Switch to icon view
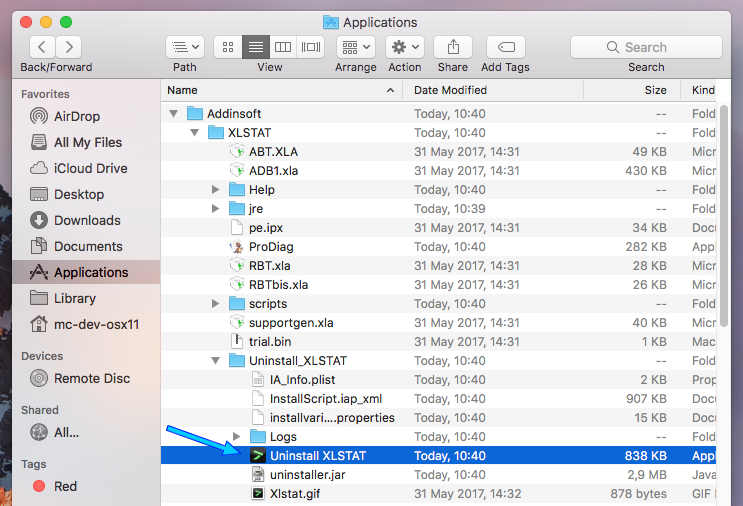Viewport: 743px width, 506px height. click(228, 47)
